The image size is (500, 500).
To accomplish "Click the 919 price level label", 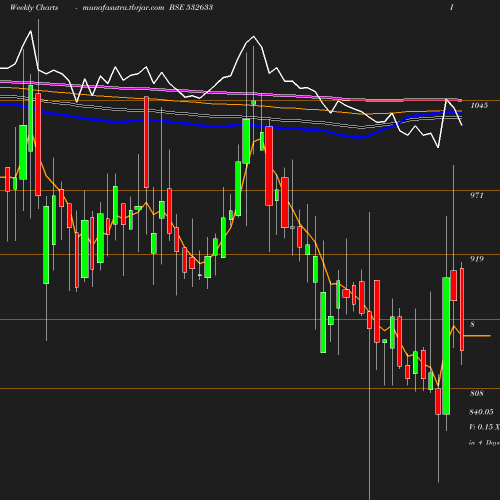I will (477, 259).
